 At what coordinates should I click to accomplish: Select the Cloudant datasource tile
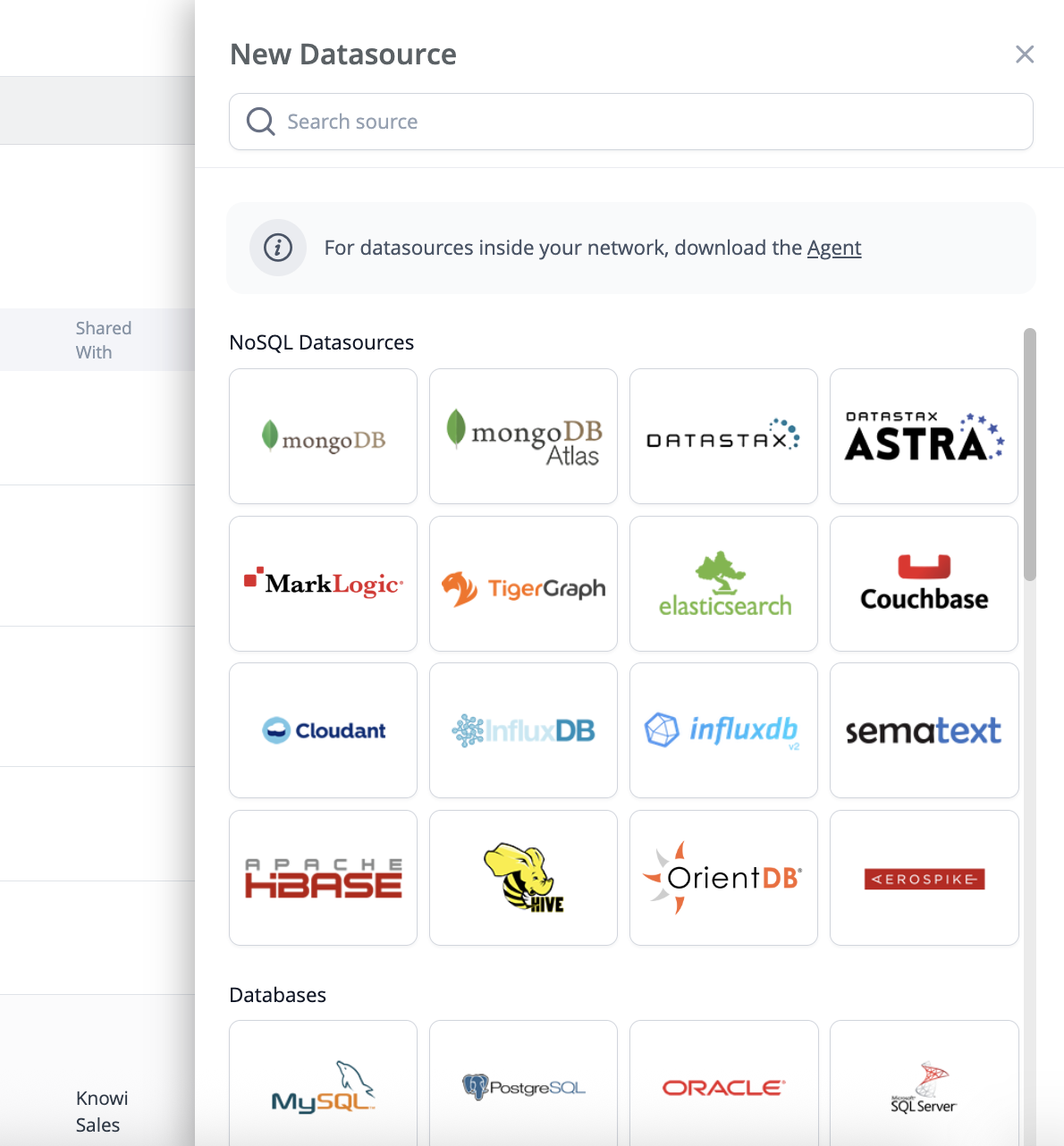[323, 730]
